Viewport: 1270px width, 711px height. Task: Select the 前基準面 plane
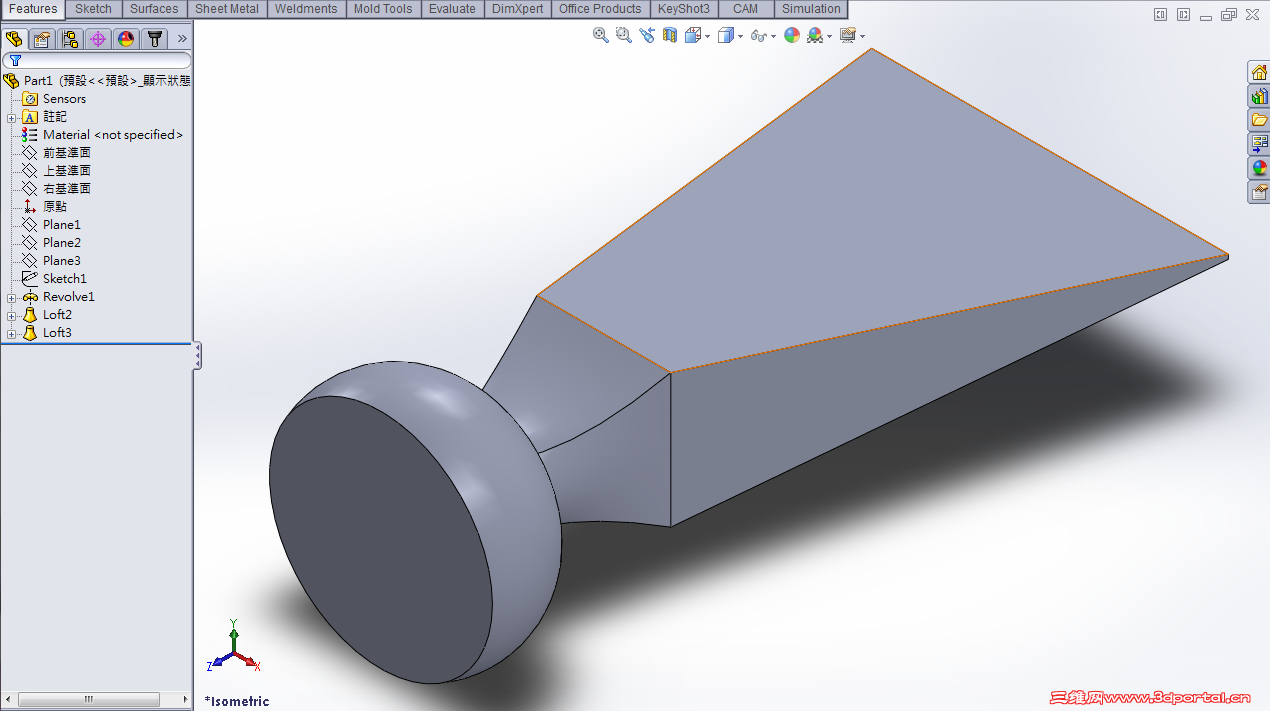pyautogui.click(x=56, y=153)
